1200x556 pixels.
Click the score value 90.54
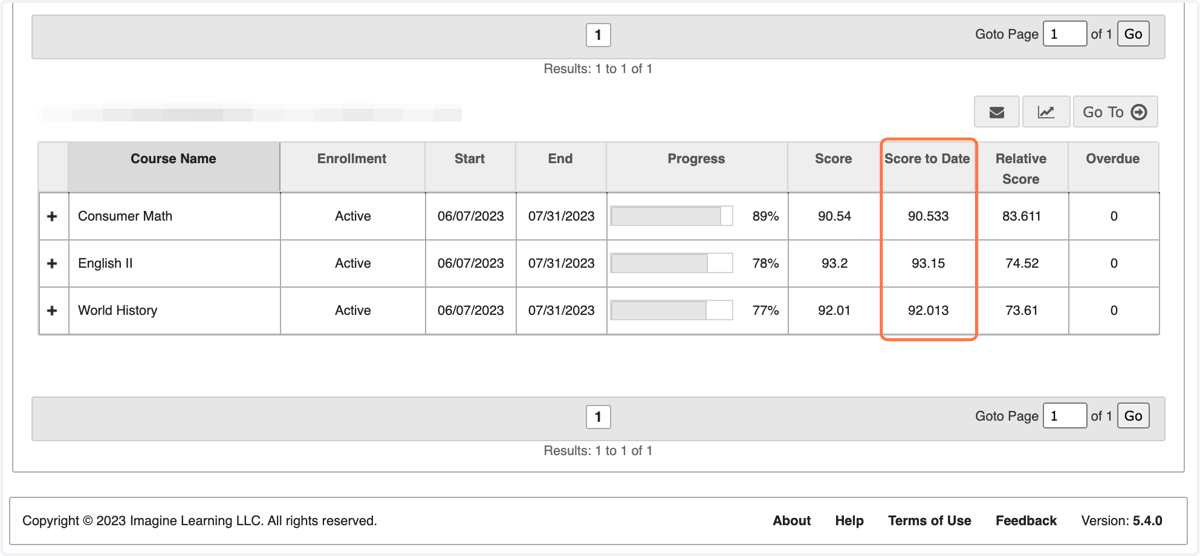pyautogui.click(x=834, y=216)
